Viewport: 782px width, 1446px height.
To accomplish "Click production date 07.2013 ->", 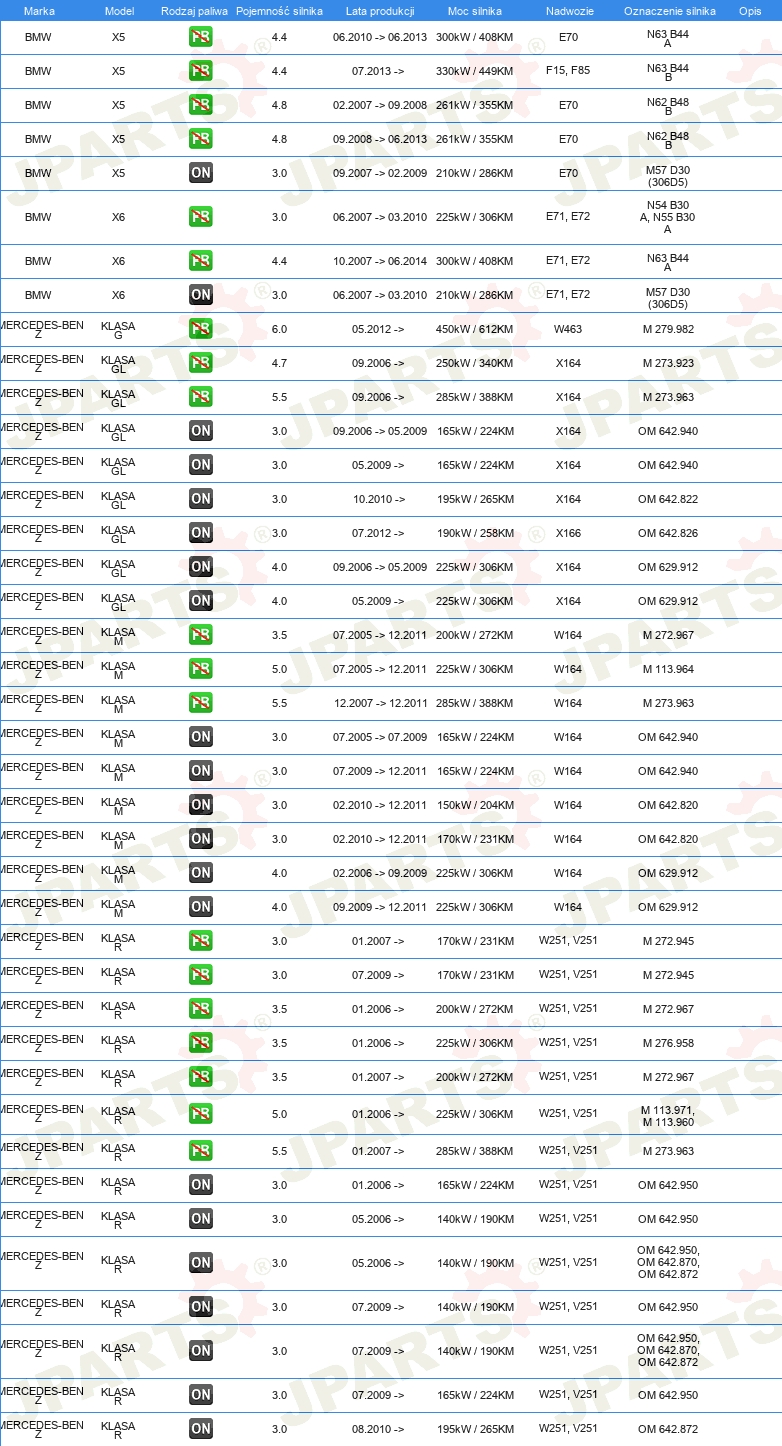I will click(x=378, y=71).
